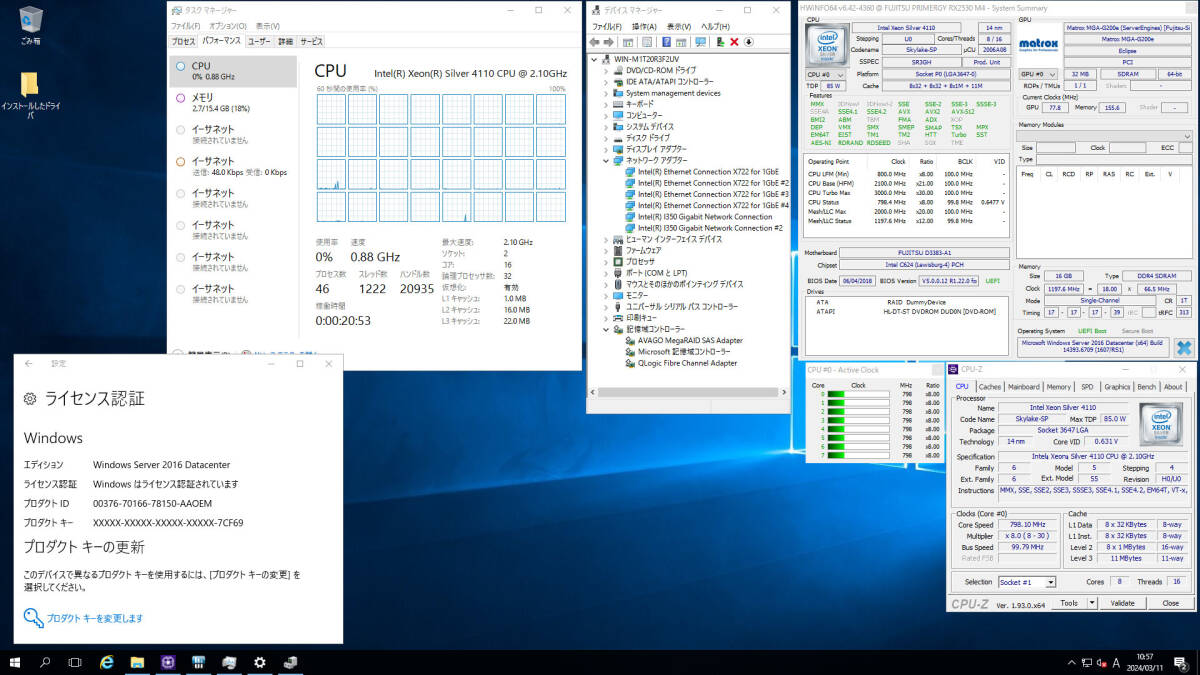1200x675 pixels.
Task: Open Task Manager File menu
Action: point(185,25)
